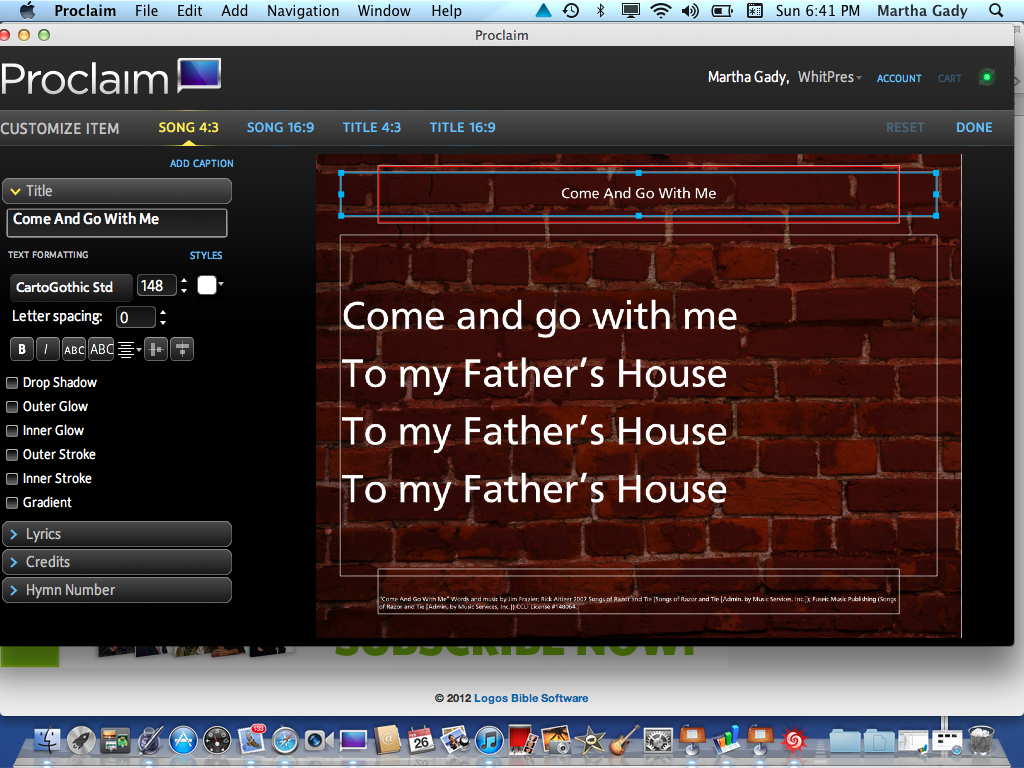Screen dimensions: 1024x768
Task: Open the Address Book dock icon
Action: (x=387, y=741)
